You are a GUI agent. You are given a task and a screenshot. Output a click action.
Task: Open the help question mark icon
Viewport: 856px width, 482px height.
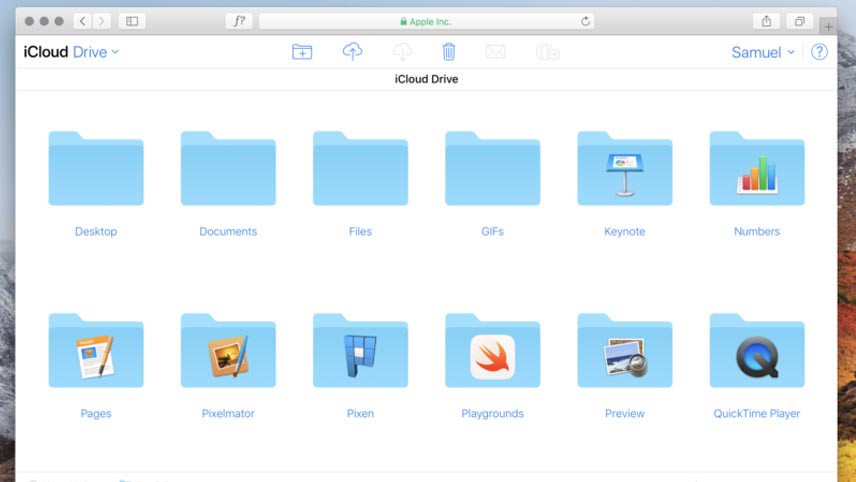(819, 52)
